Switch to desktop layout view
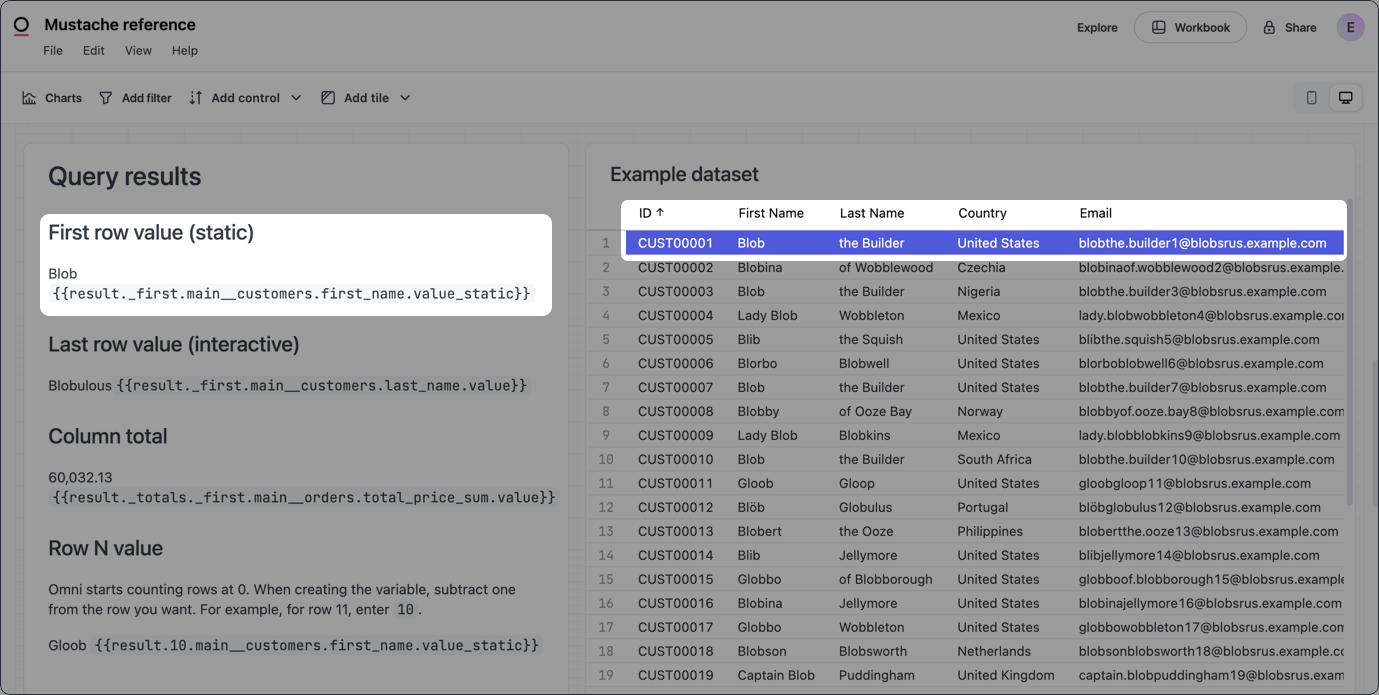 (x=1345, y=98)
